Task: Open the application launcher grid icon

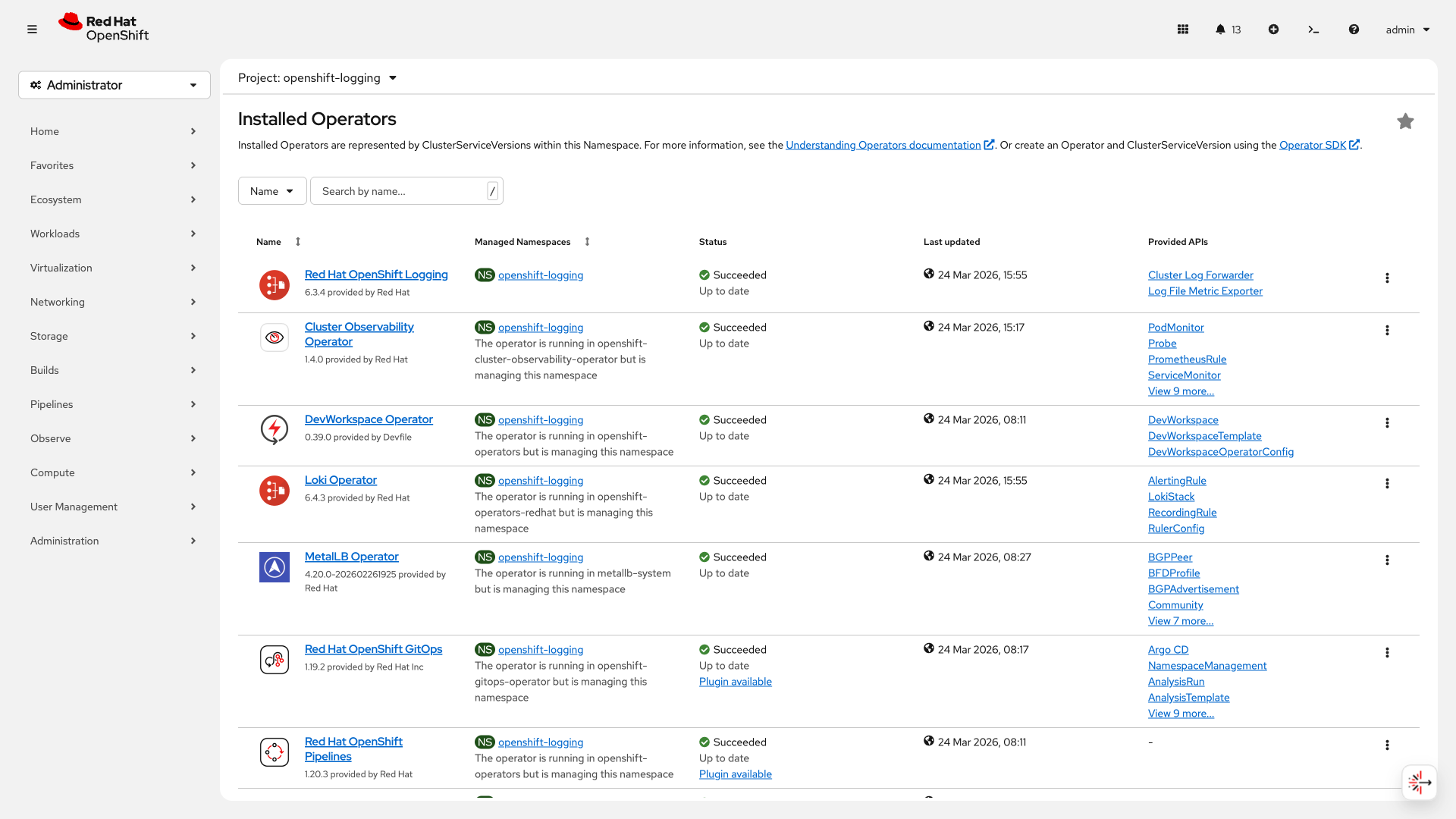Action: click(1183, 30)
